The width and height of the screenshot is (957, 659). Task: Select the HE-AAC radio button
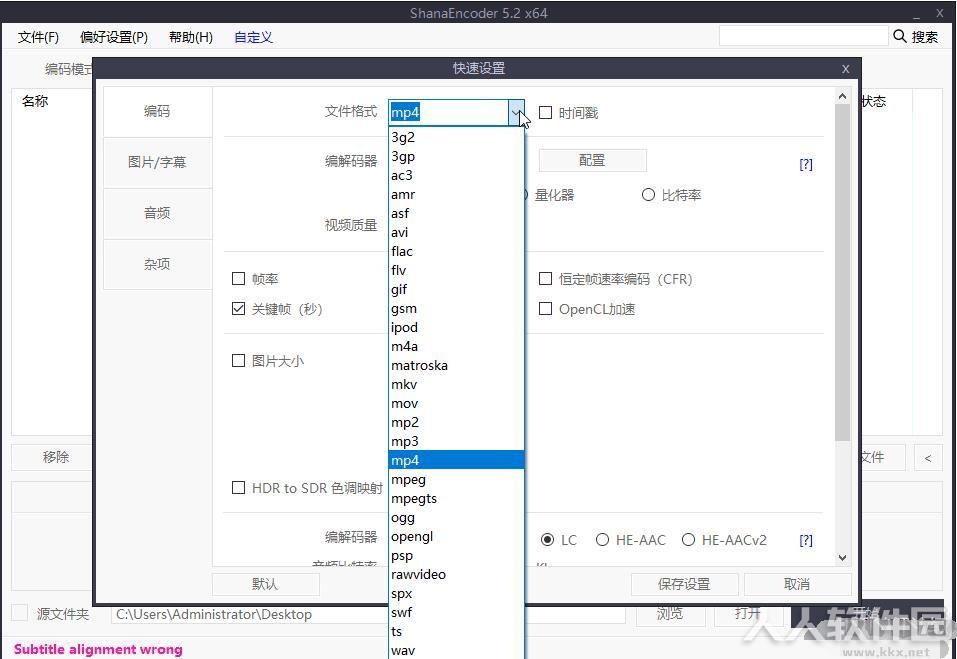tap(602, 539)
